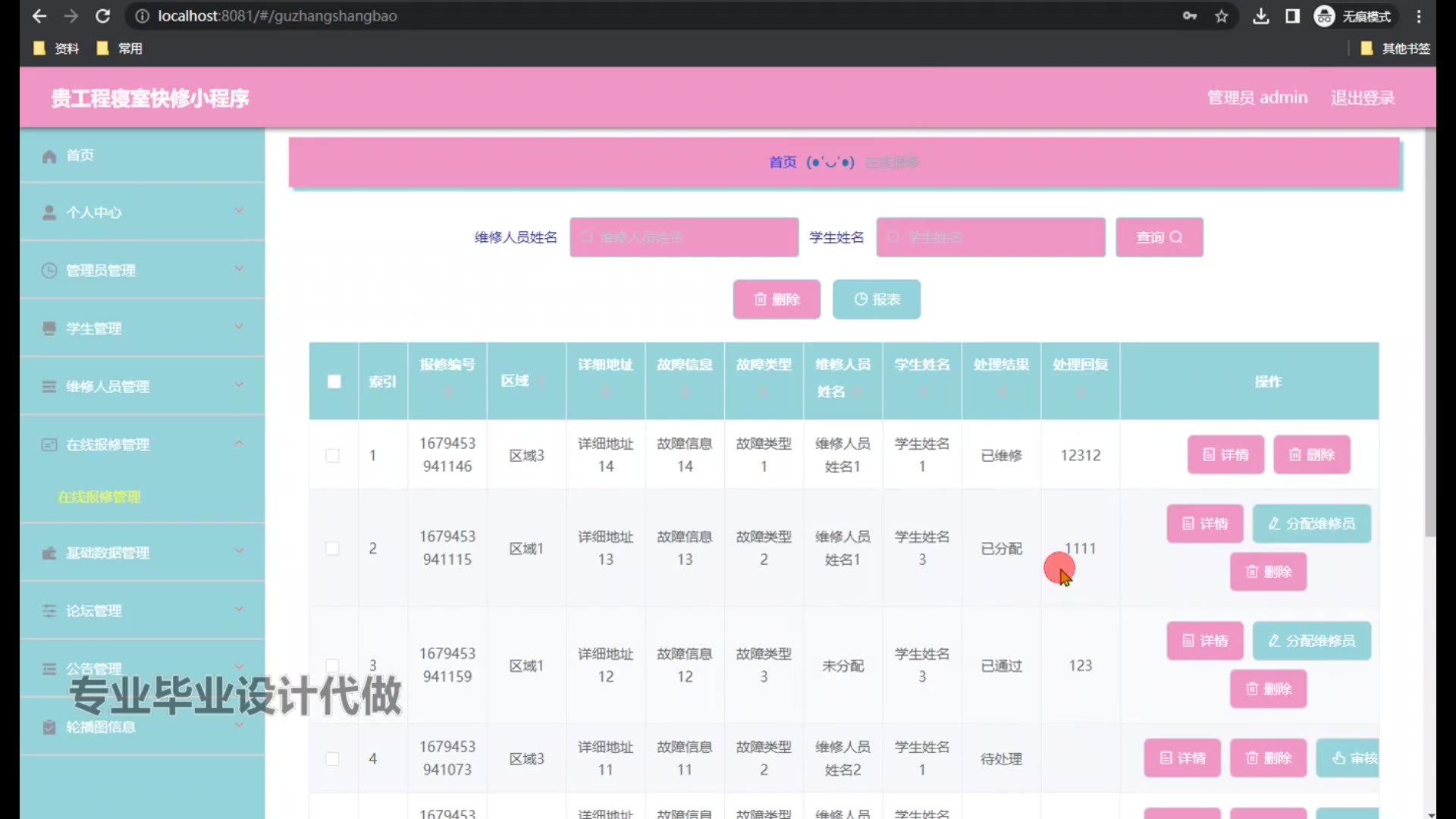Open the browser three-dot menu
The height and width of the screenshot is (819, 1456).
point(1419,16)
